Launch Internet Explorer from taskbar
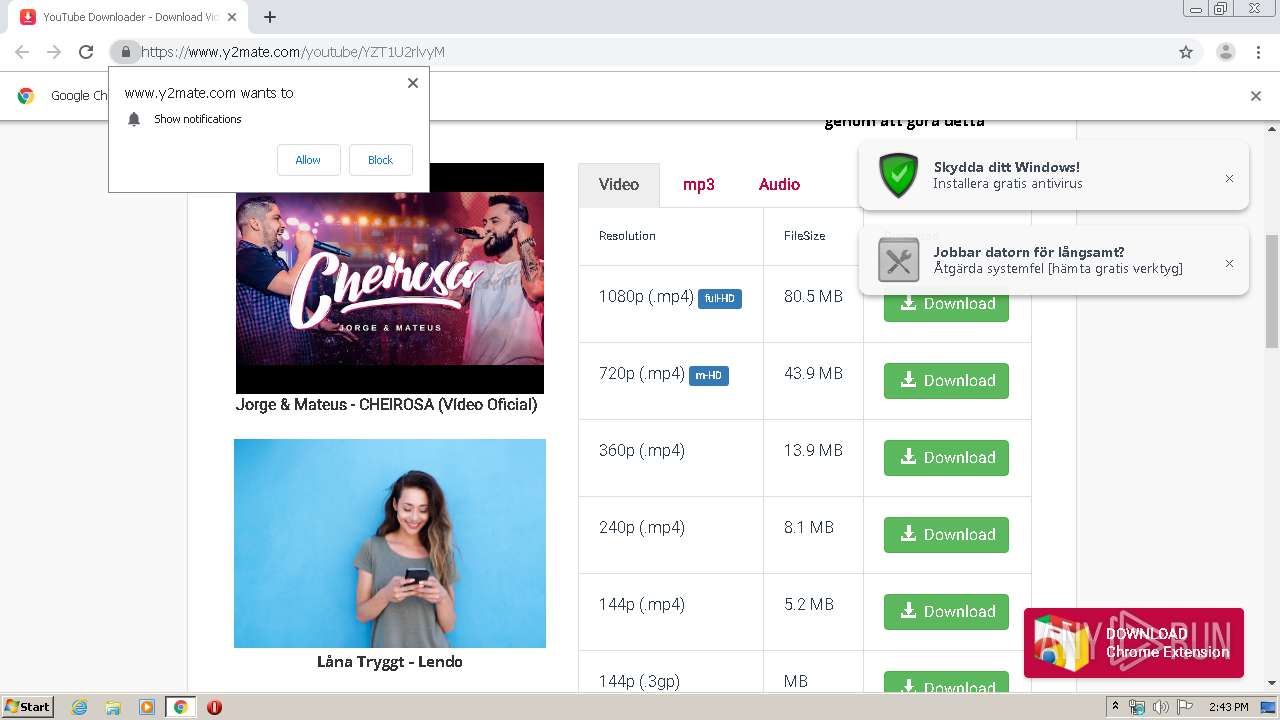The height and width of the screenshot is (720, 1280). coord(79,707)
